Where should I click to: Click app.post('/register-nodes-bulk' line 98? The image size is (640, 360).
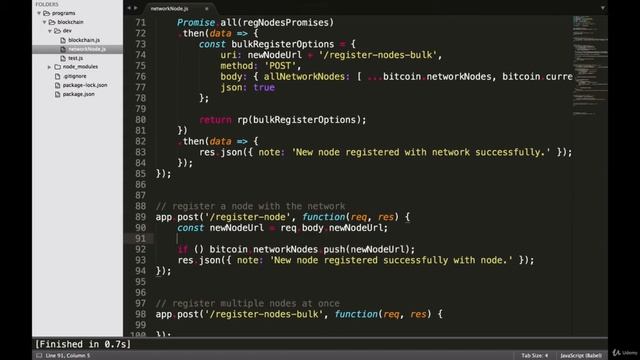point(299,314)
